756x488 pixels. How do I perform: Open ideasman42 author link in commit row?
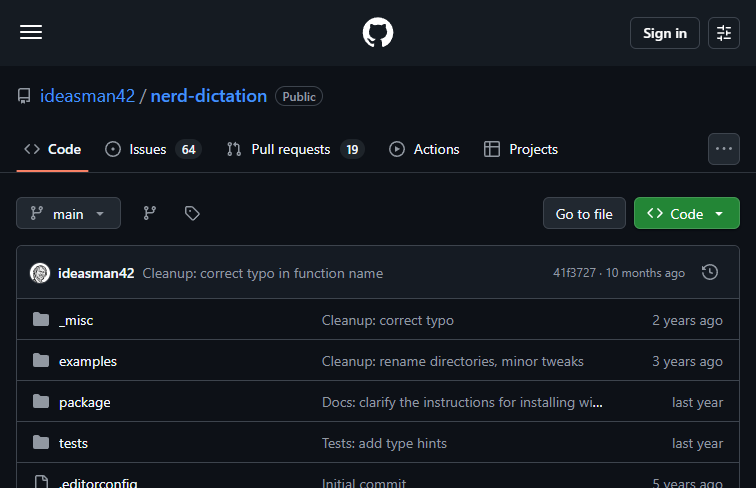96,273
